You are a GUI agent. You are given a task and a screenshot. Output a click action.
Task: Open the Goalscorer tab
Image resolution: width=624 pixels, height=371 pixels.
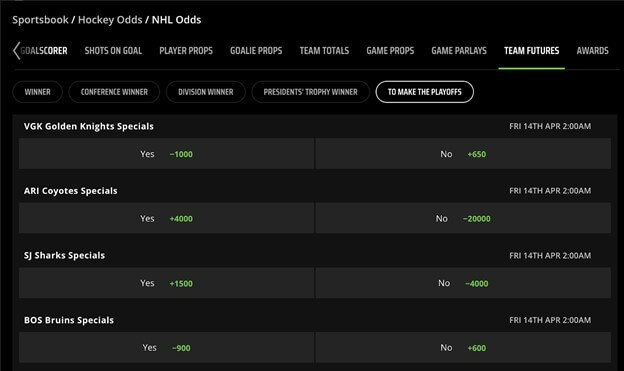44,51
